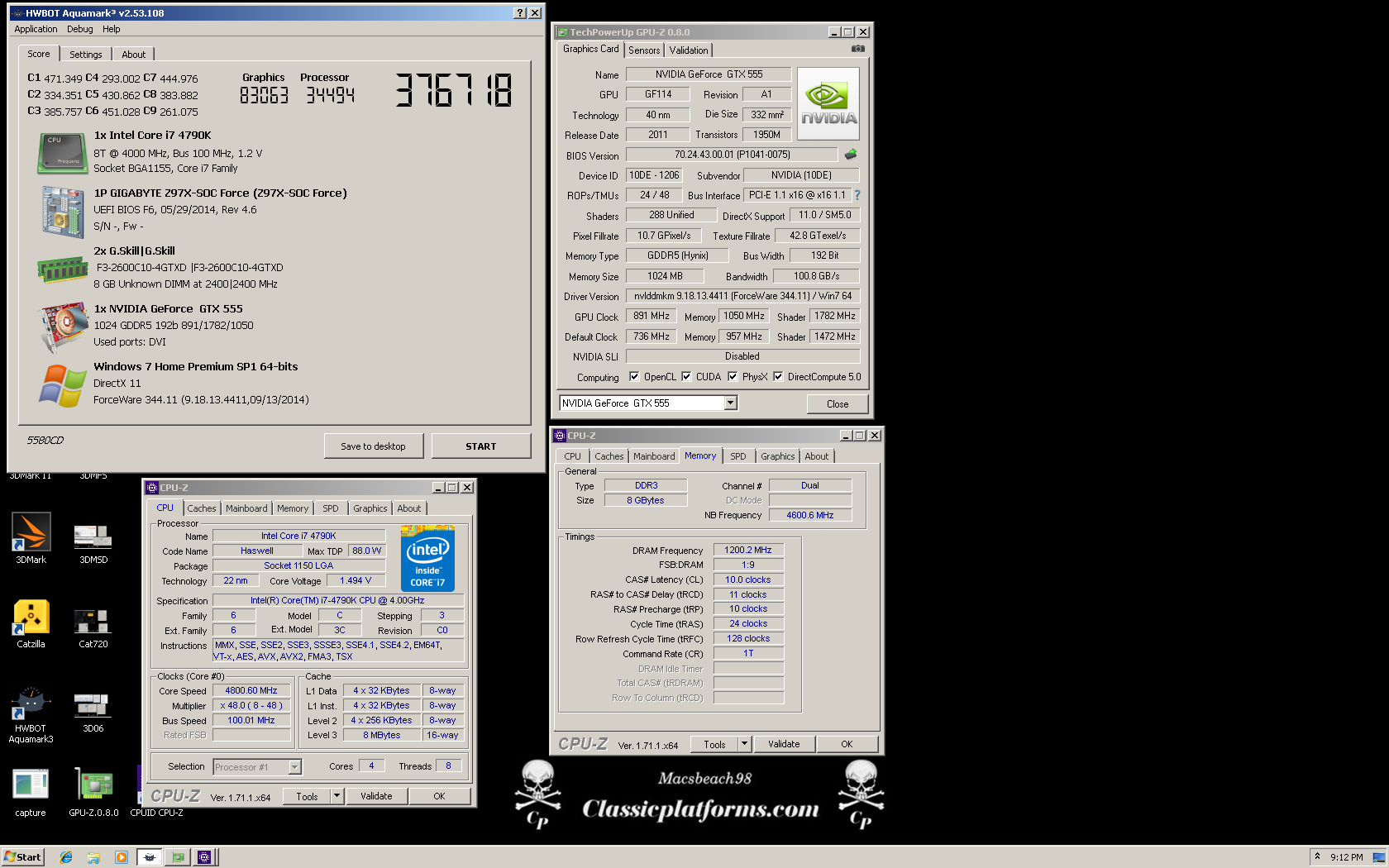This screenshot has width=1389, height=868.
Task: Click Tools button in left CPU-Z window
Action: pos(307,796)
